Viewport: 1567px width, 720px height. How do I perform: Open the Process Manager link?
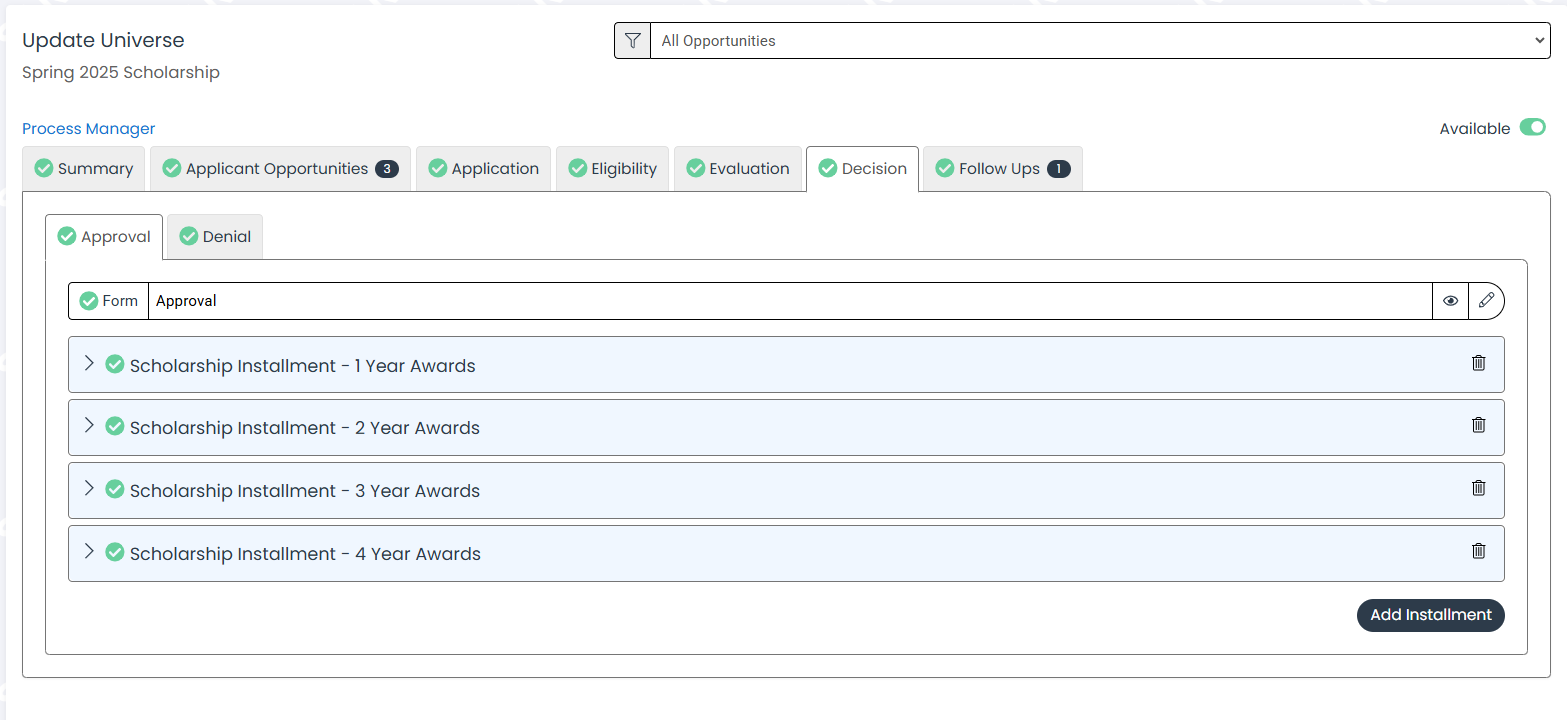(x=89, y=129)
